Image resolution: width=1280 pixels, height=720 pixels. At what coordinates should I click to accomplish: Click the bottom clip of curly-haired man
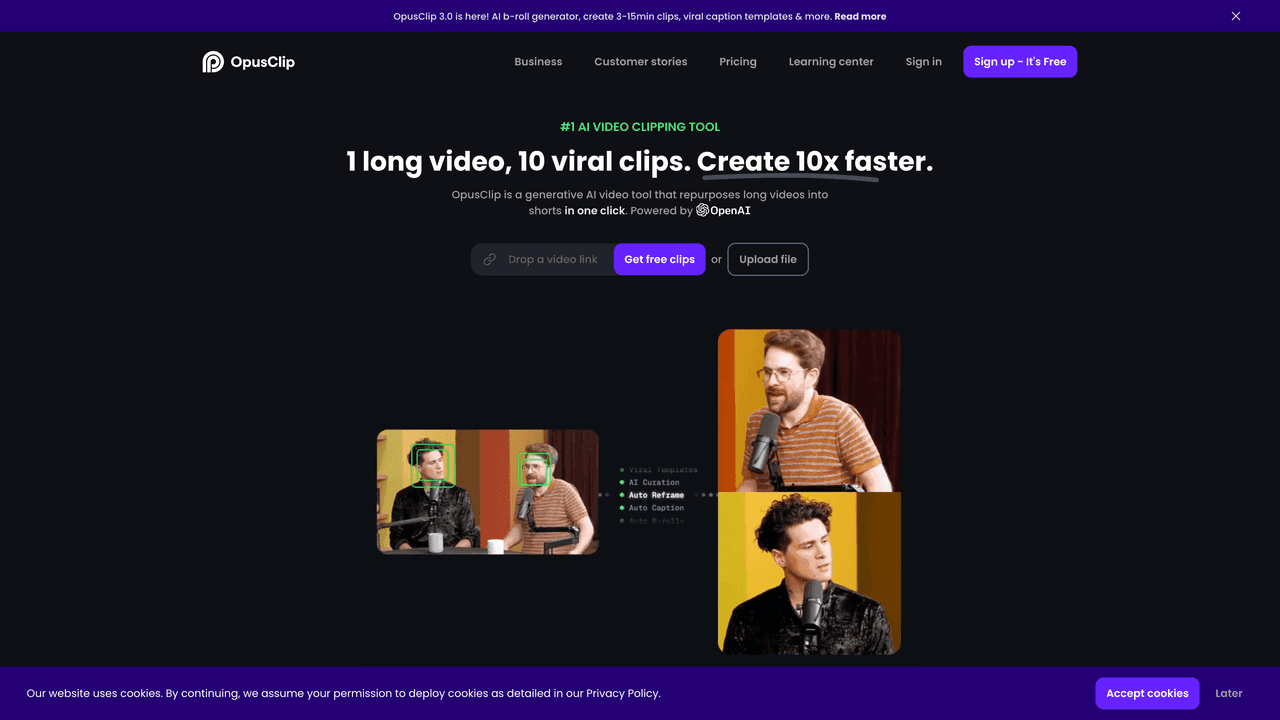pyautogui.click(x=809, y=573)
